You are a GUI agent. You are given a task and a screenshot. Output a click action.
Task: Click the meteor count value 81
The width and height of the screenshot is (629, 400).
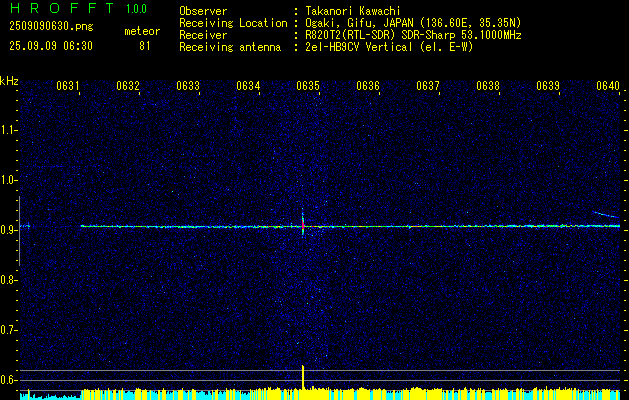144,46
